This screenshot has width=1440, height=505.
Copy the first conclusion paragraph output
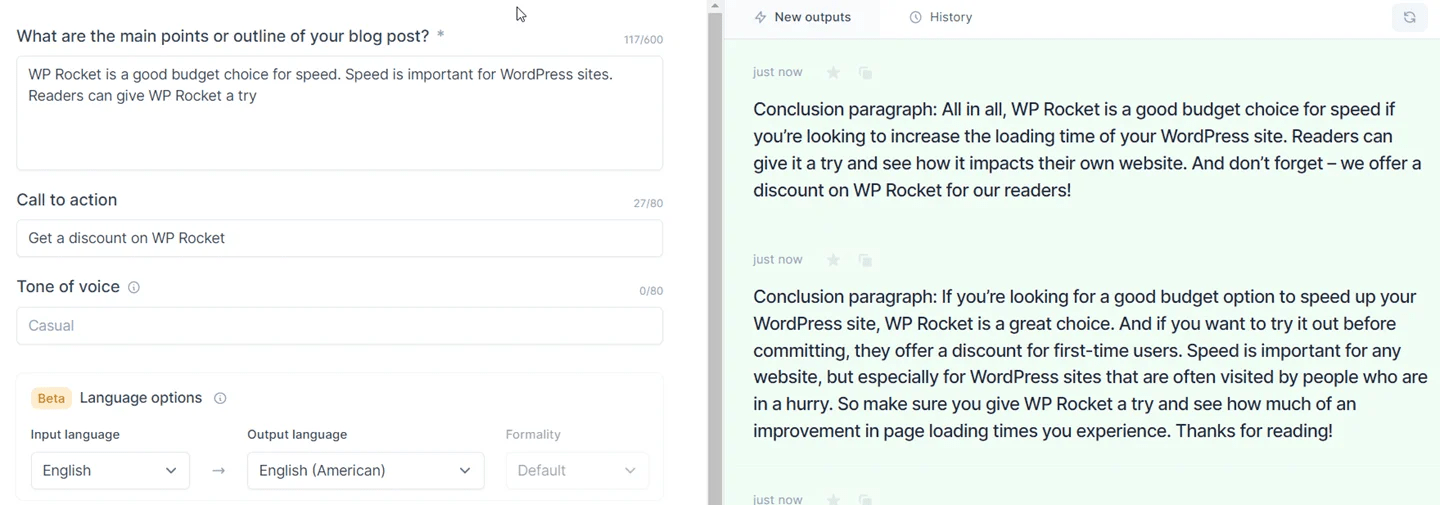click(866, 73)
